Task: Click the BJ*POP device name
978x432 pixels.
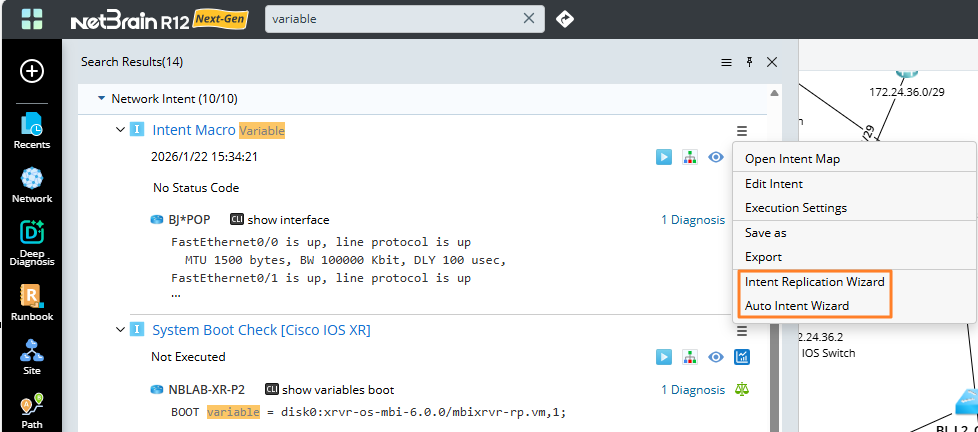Action: pos(190,219)
